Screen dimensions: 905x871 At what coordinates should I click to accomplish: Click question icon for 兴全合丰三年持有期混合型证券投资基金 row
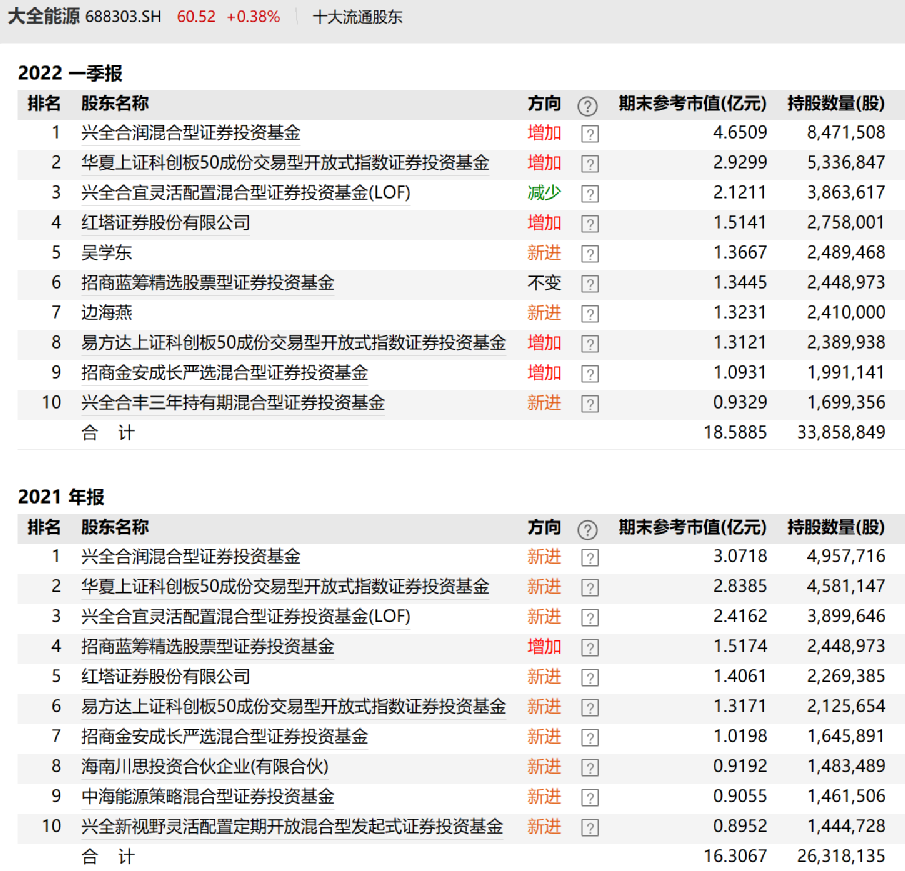(x=589, y=404)
